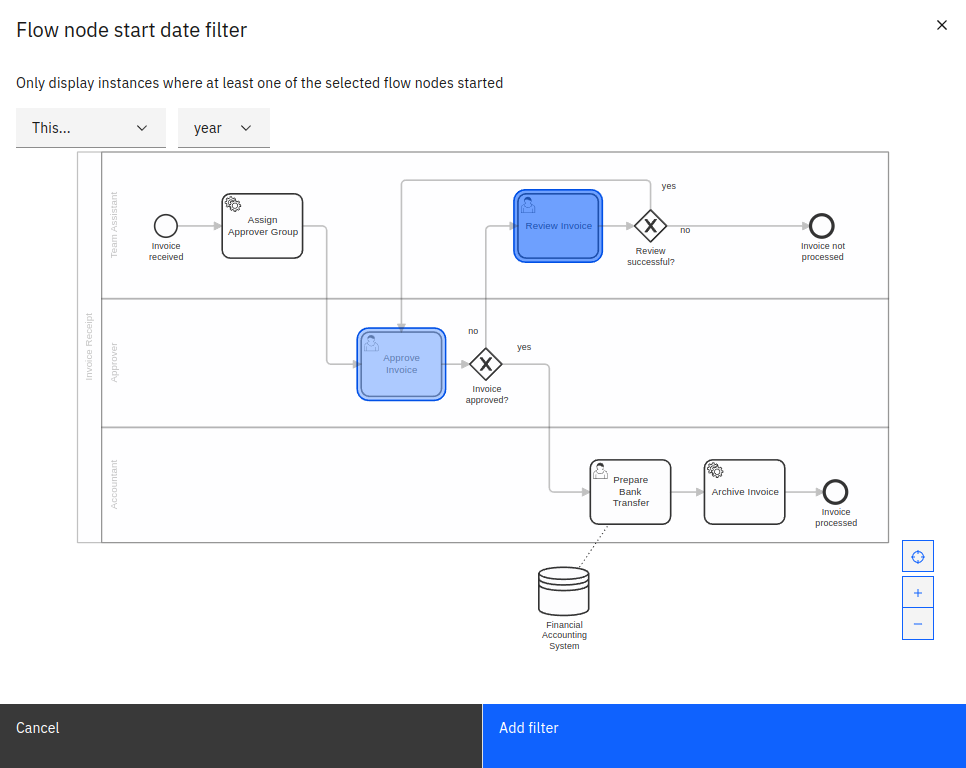
Task: Click the Financial Accounting System data store icon
Action: tap(563, 591)
